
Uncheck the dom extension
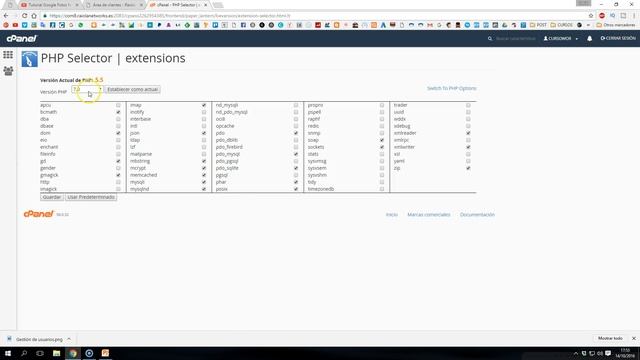[118, 133]
